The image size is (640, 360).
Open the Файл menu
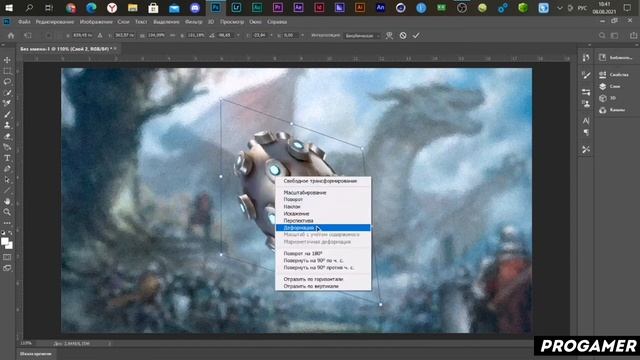[x=24, y=22]
